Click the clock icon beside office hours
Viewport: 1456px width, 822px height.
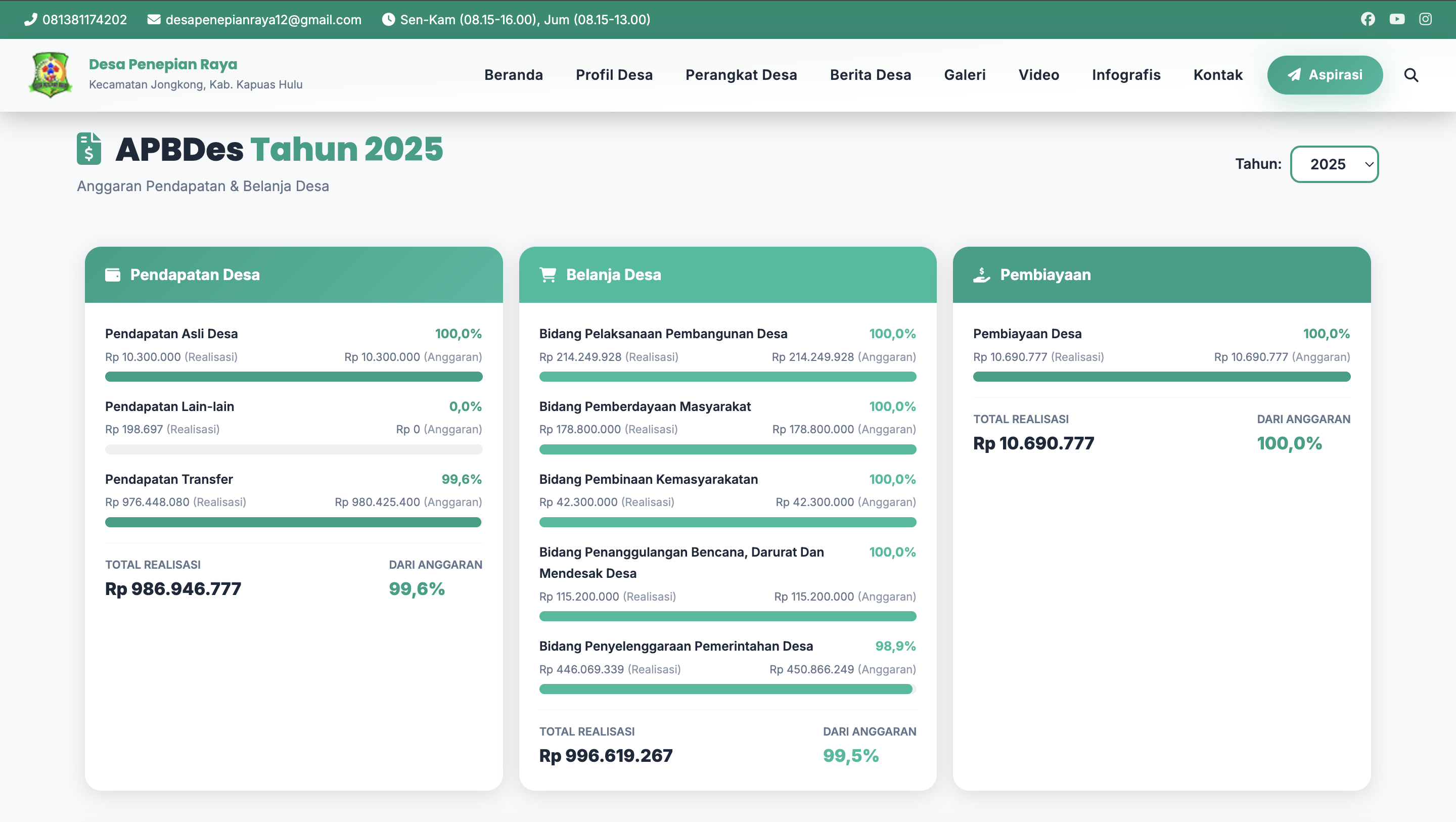coord(388,19)
